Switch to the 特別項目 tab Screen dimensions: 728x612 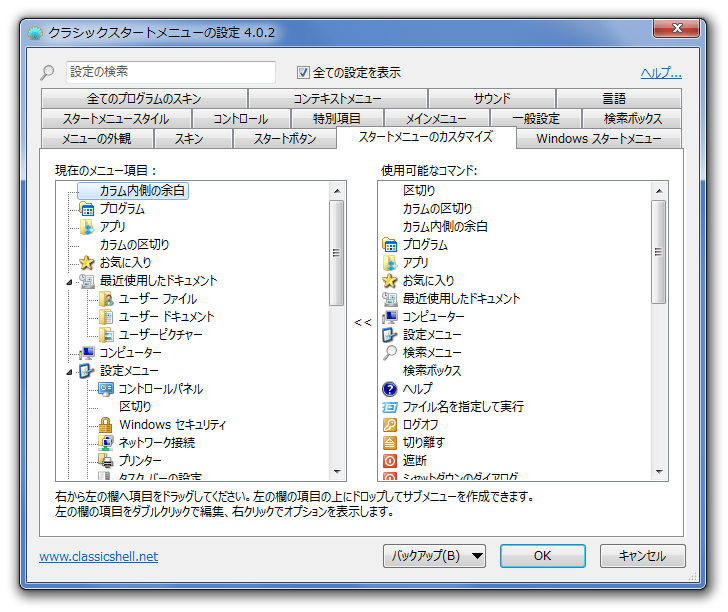337,118
